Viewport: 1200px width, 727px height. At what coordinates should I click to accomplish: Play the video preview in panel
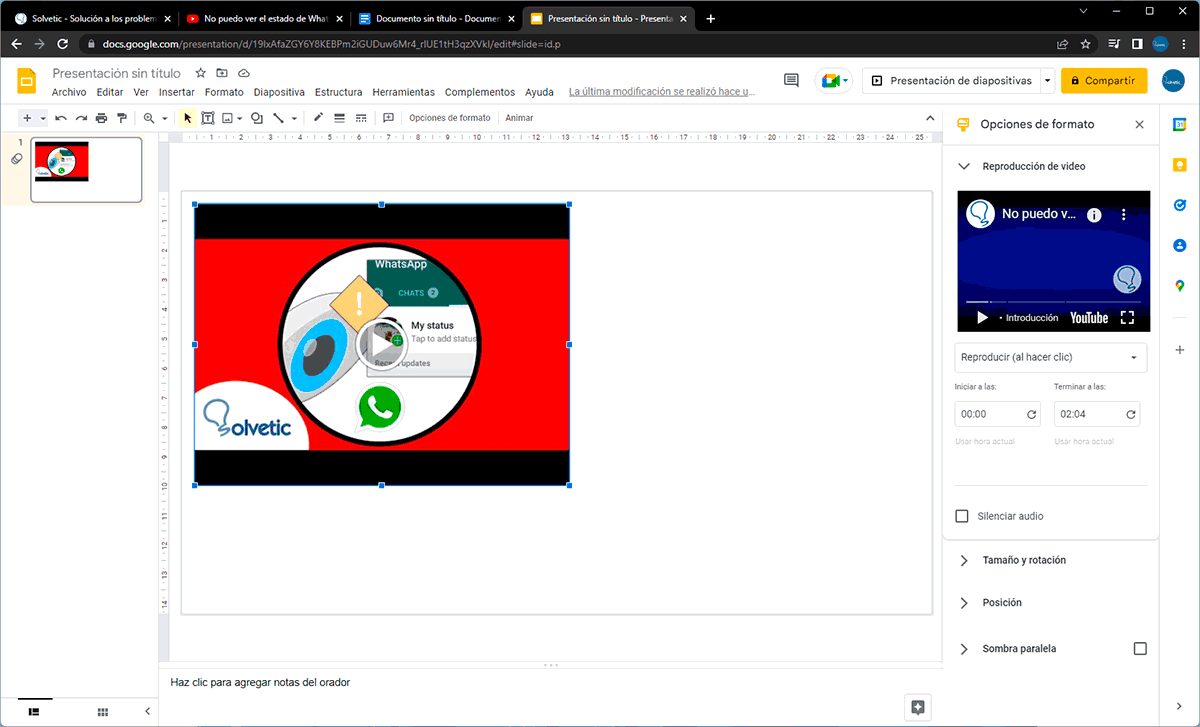[x=982, y=318]
